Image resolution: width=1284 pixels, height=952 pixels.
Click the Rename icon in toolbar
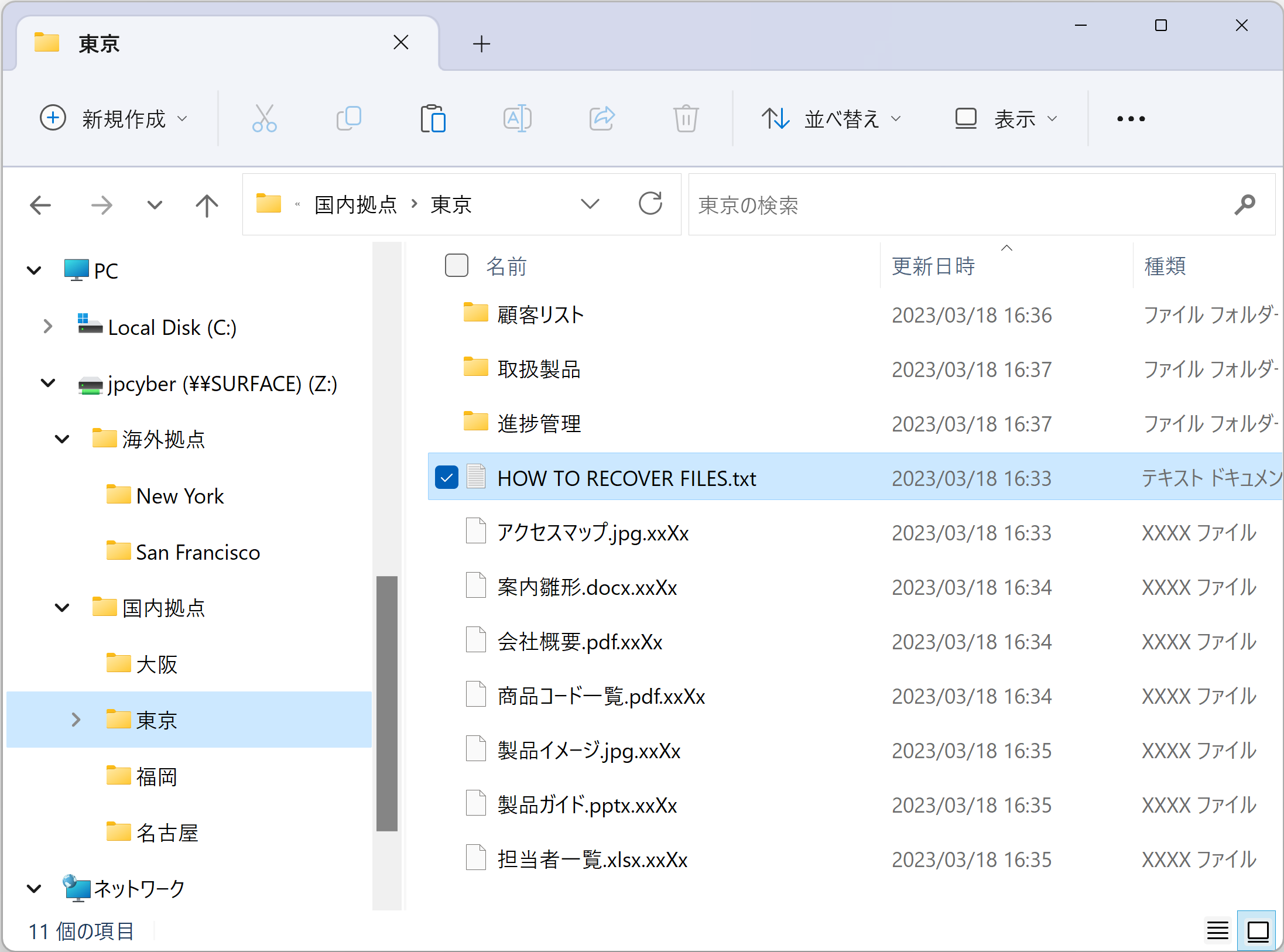point(517,119)
